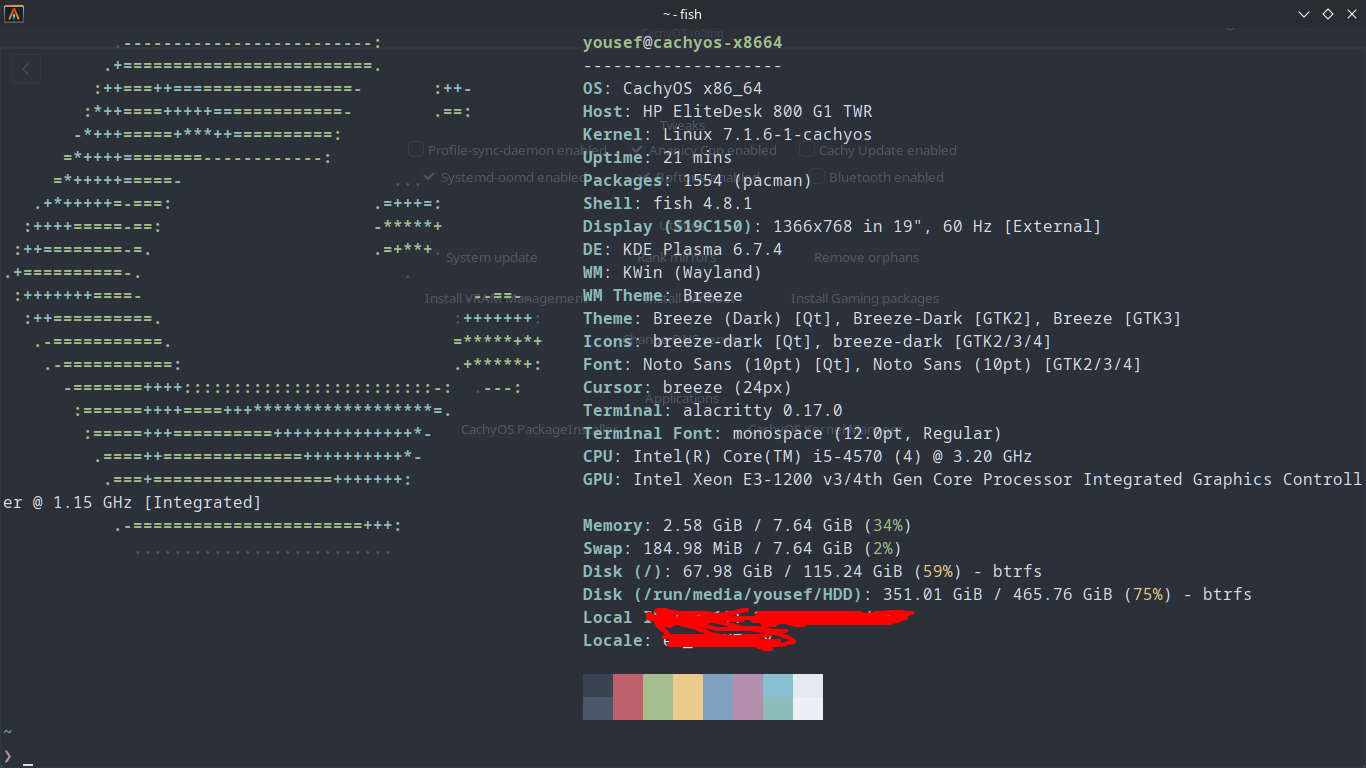The width and height of the screenshot is (1366, 768).
Task: Click the 'Disk (/run/media/yousef/HDD)' line
Action: (917, 595)
